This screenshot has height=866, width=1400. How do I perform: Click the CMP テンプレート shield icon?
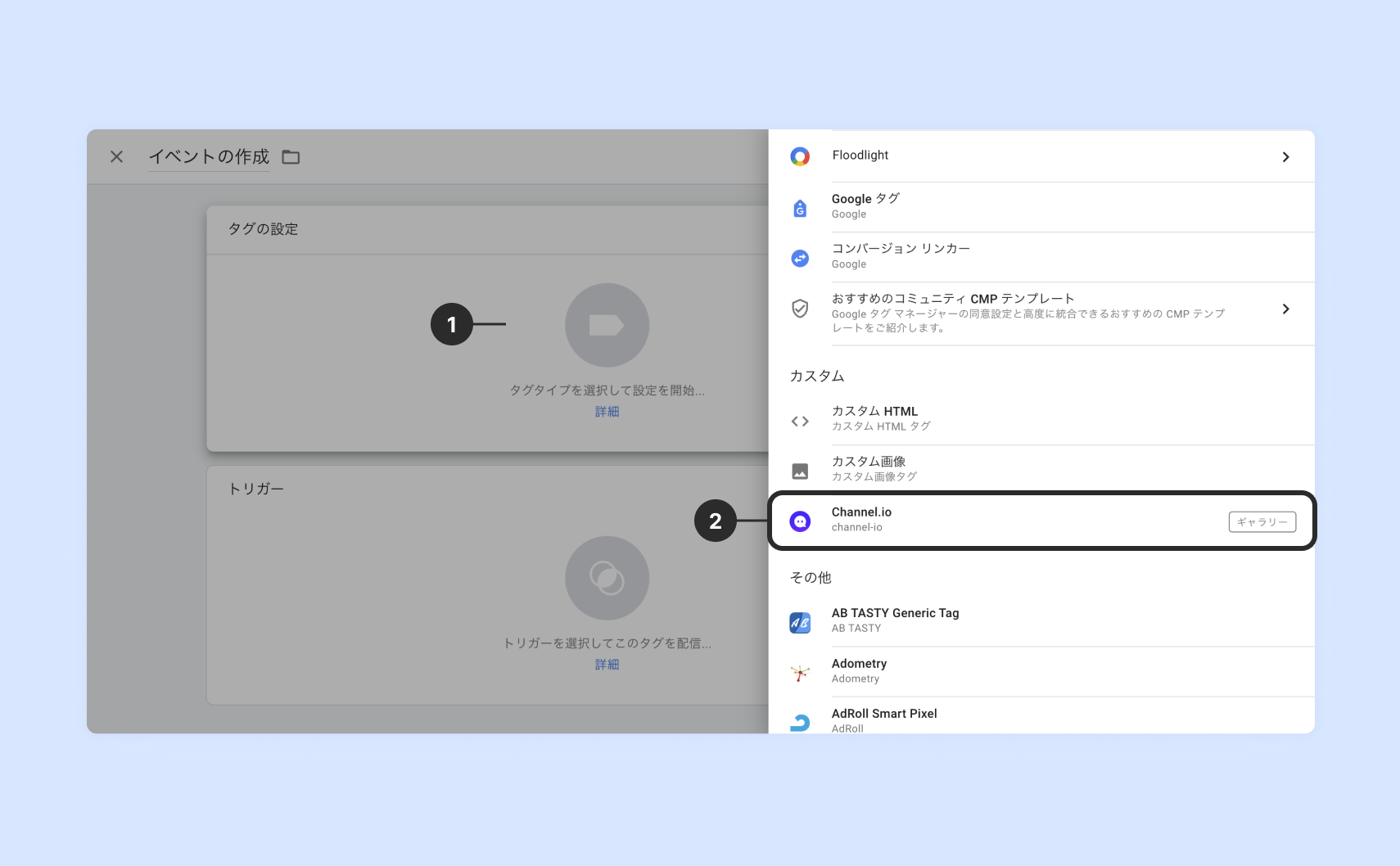(x=800, y=309)
